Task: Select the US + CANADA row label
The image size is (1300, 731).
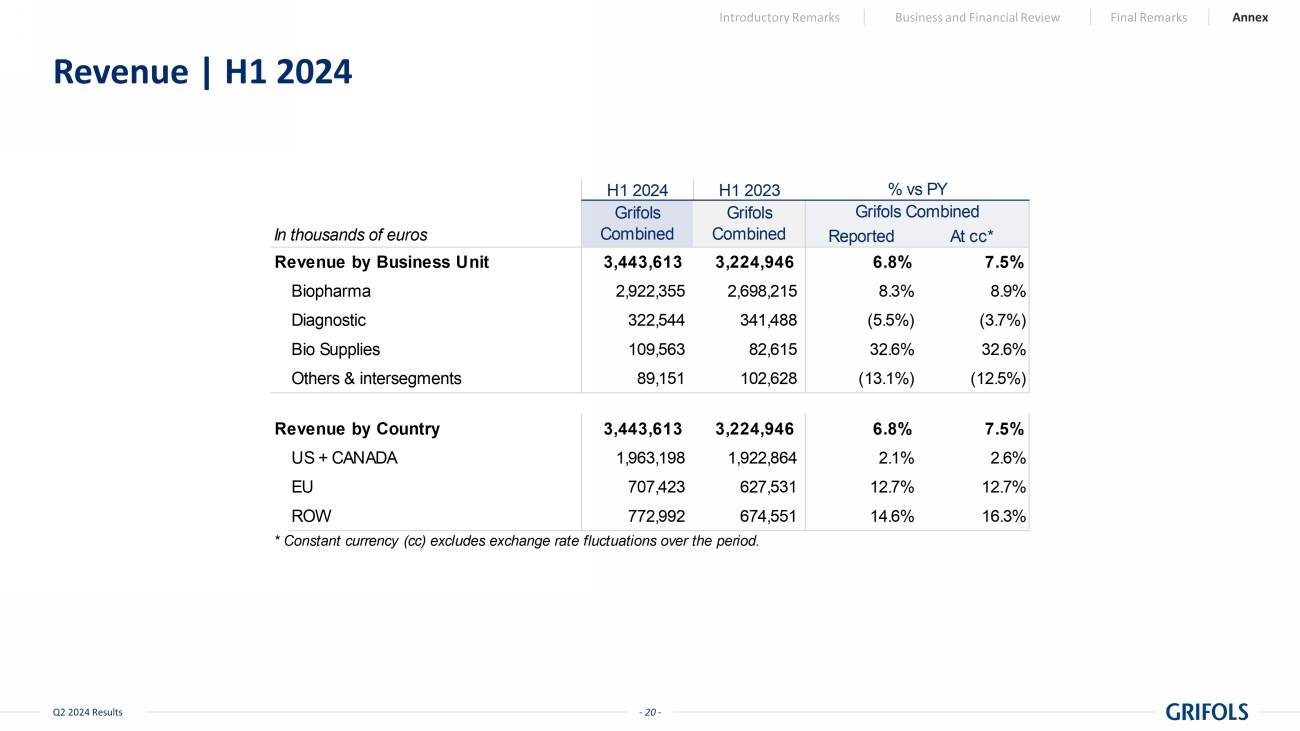Action: pyautogui.click(x=344, y=458)
